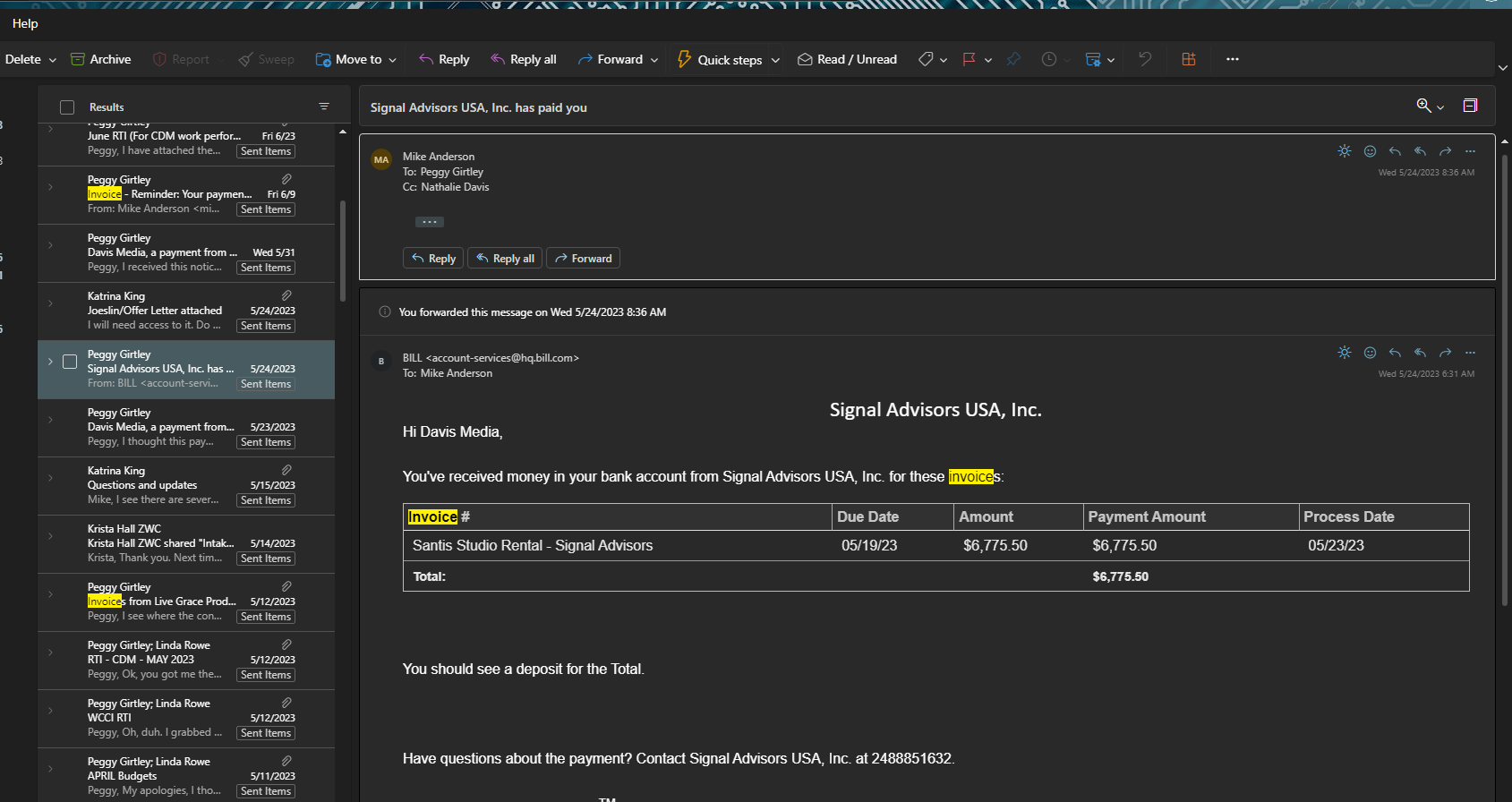Collapse the ribbon with the chevron

[x=1503, y=68]
